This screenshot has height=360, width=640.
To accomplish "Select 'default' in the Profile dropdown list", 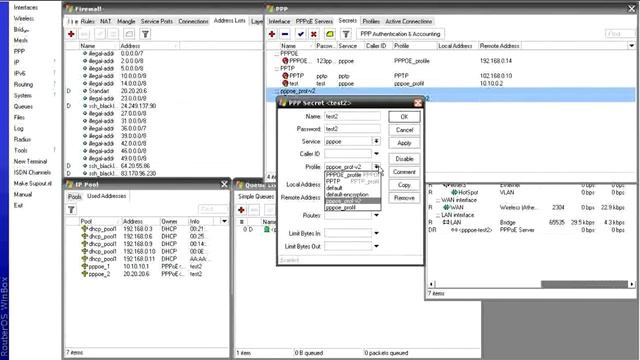I will (x=353, y=188).
